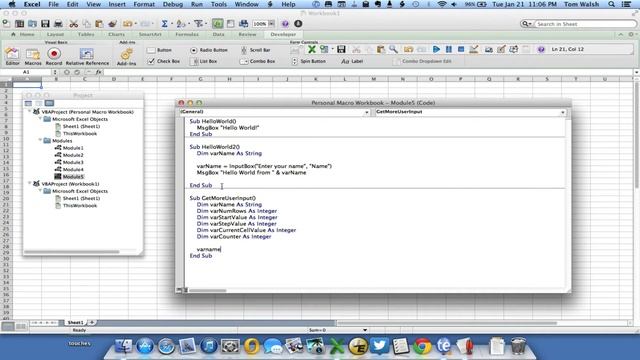Click the Search in Sheet field
Image resolution: width=640 pixels, height=360 pixels.
[x=584, y=24]
